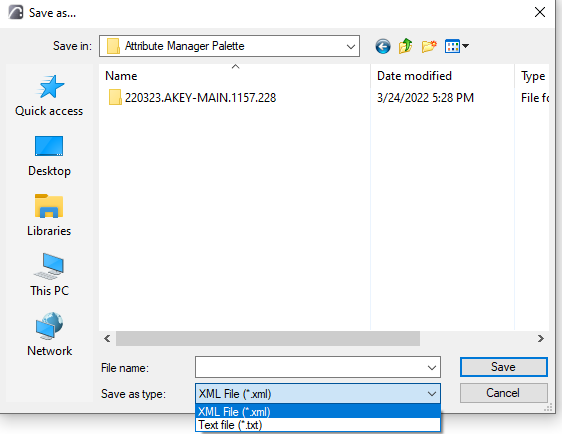Expand the File name history dropdown
The width and height of the screenshot is (562, 434).
(432, 367)
